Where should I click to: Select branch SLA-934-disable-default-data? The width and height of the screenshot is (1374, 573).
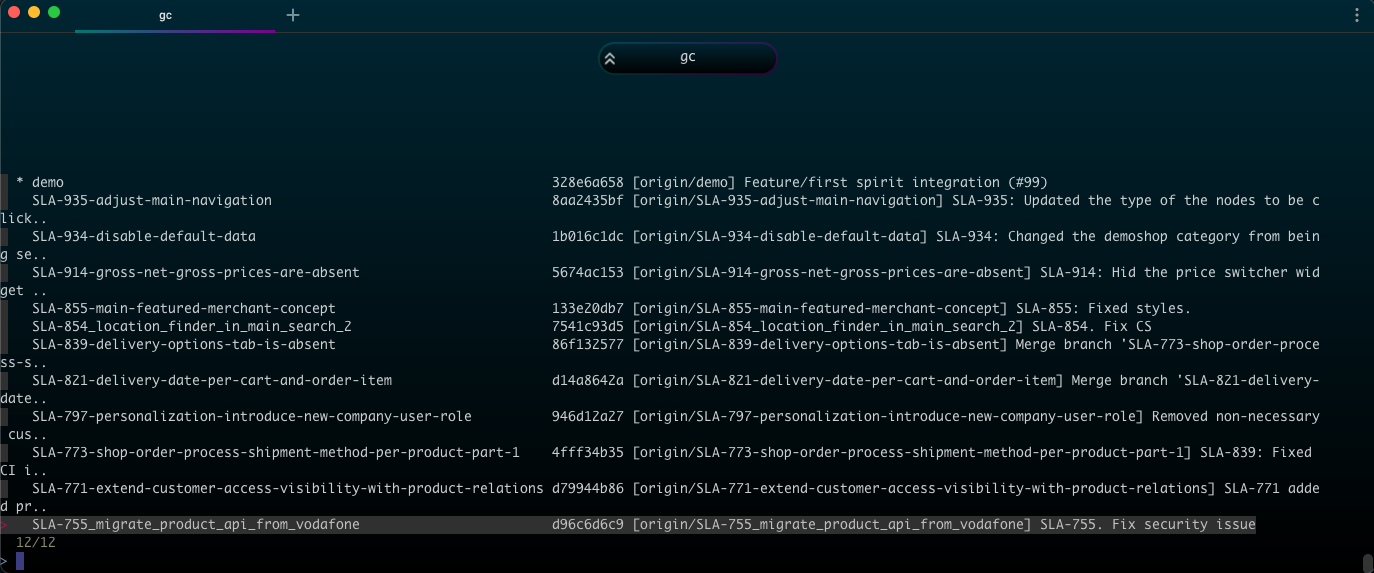144,237
